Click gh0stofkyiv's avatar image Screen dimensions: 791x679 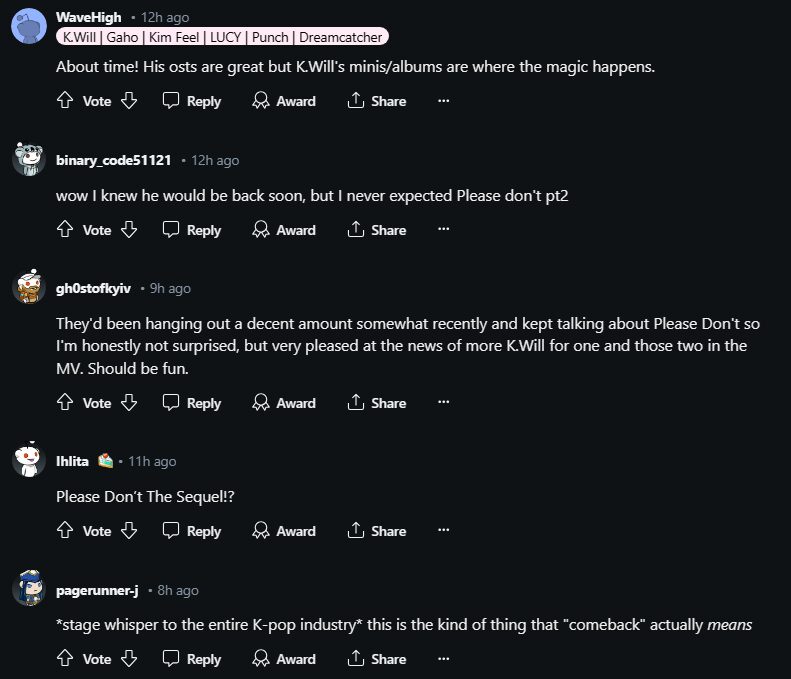(x=28, y=287)
